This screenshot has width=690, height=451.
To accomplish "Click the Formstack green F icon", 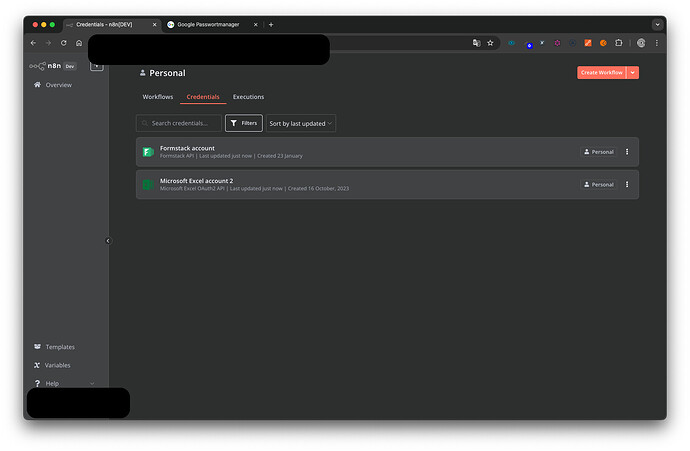I will point(148,152).
